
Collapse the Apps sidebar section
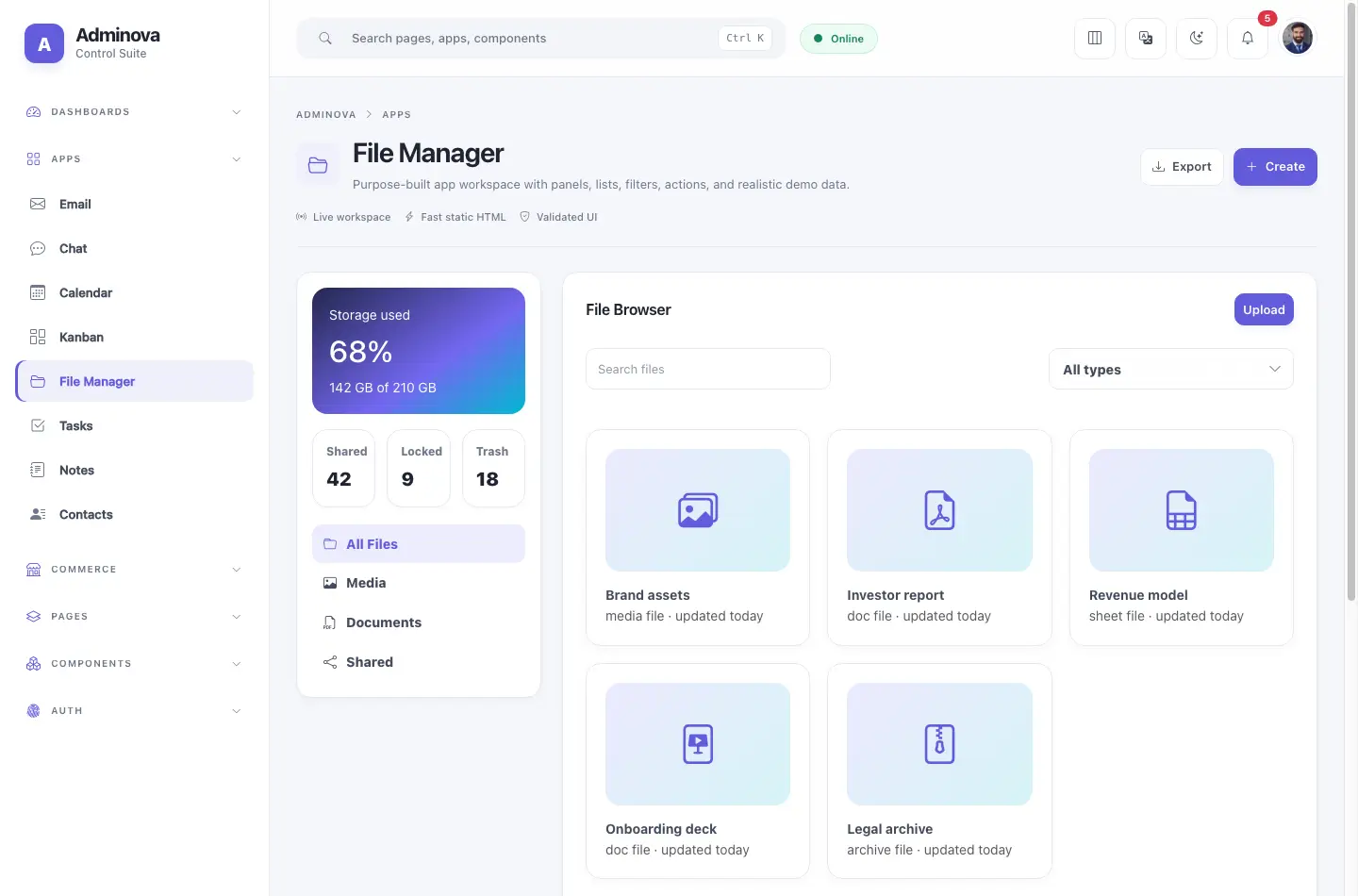tap(134, 159)
